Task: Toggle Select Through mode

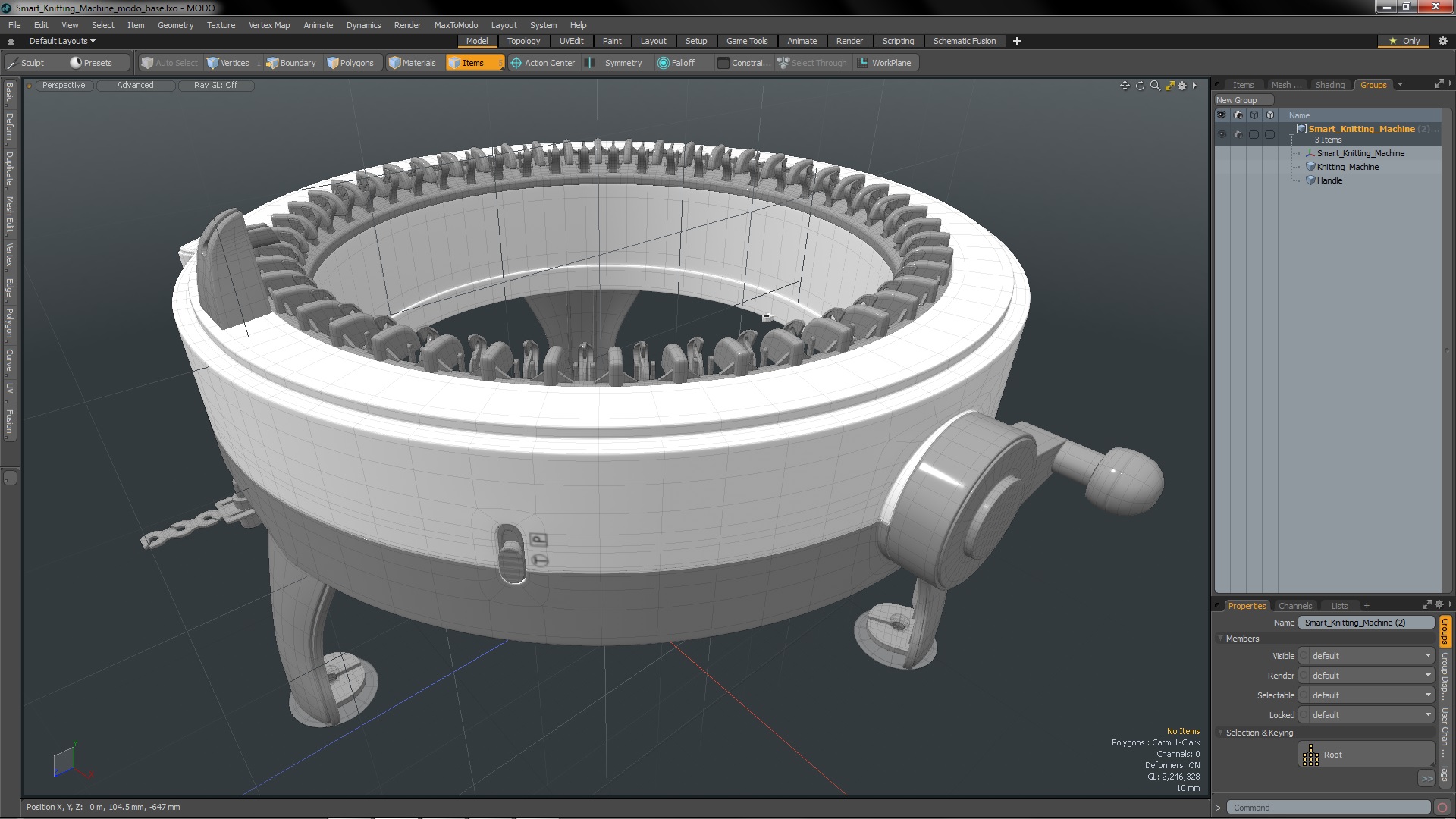Action: (812, 63)
